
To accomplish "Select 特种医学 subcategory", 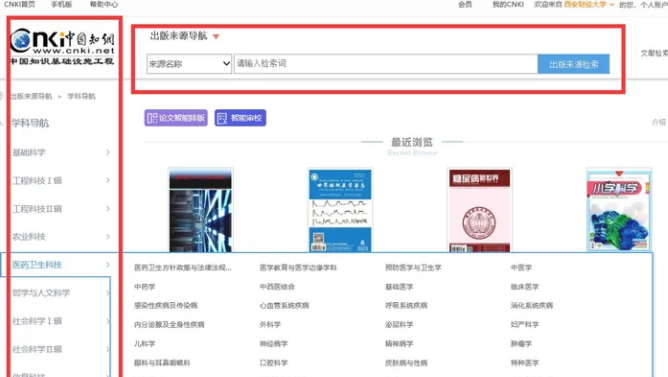I will 524,363.
